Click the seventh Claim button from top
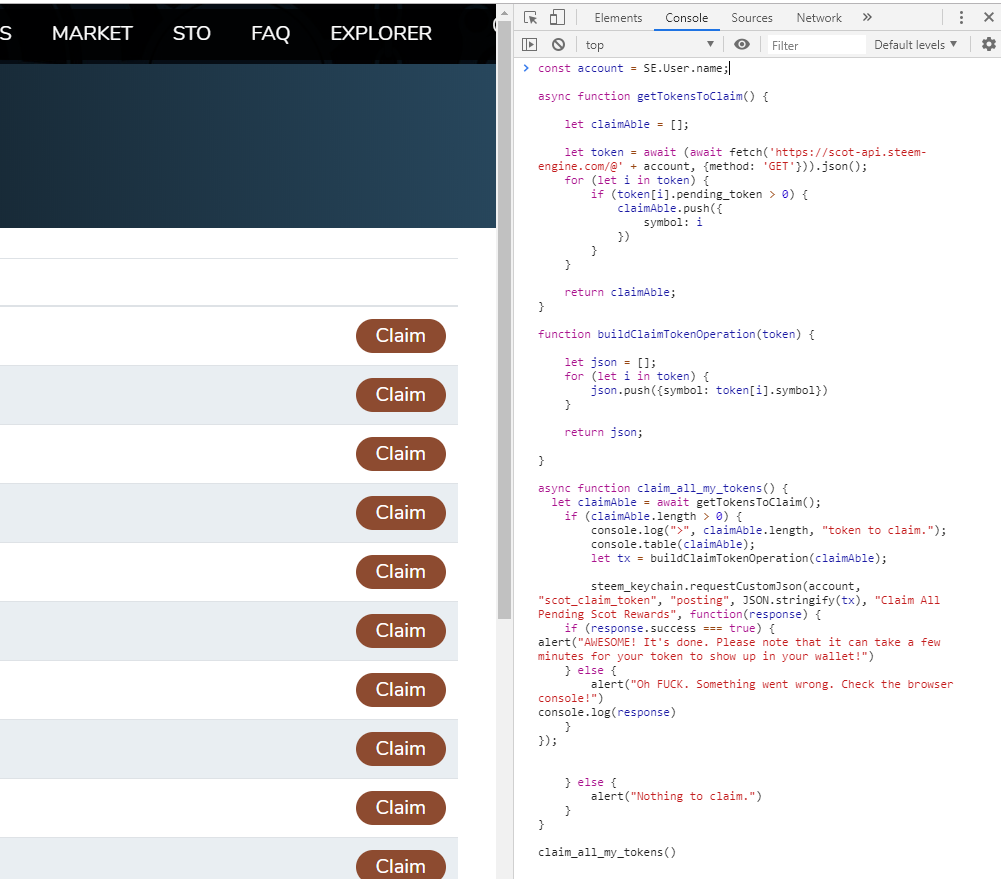The width and height of the screenshot is (1001, 879). point(401,690)
